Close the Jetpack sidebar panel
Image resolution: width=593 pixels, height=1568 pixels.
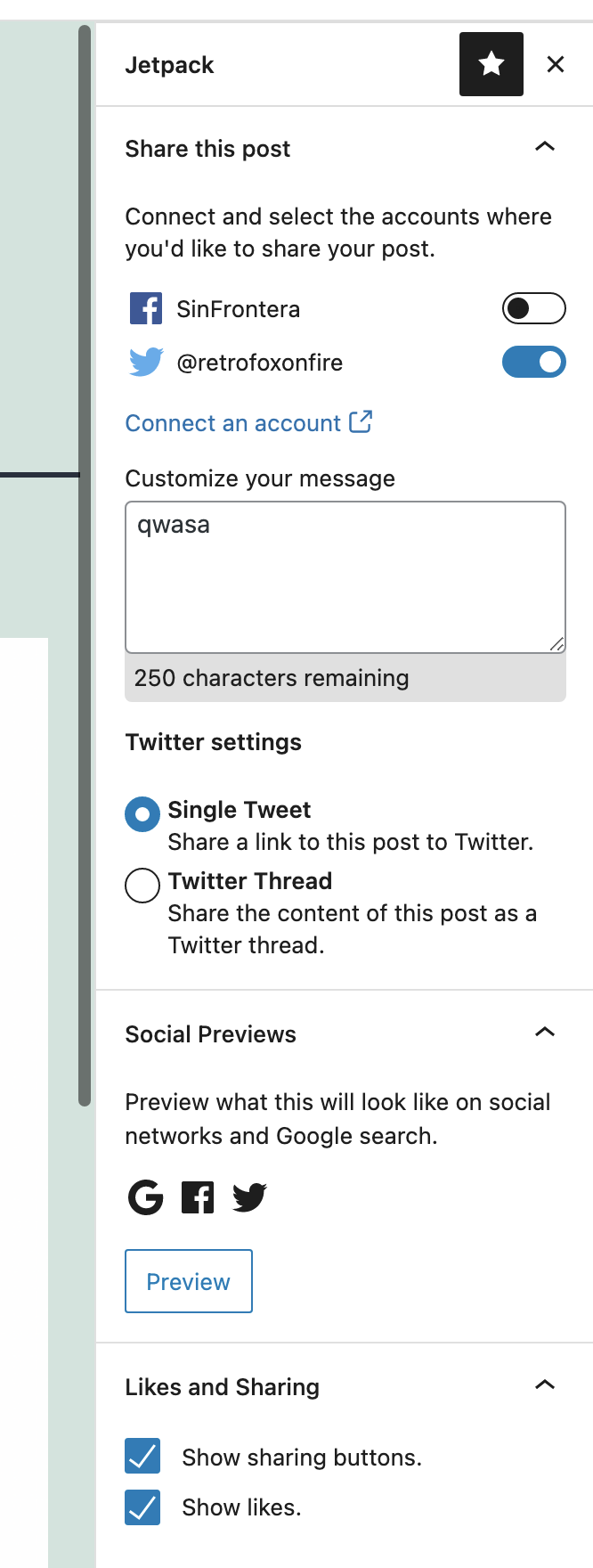point(556,64)
